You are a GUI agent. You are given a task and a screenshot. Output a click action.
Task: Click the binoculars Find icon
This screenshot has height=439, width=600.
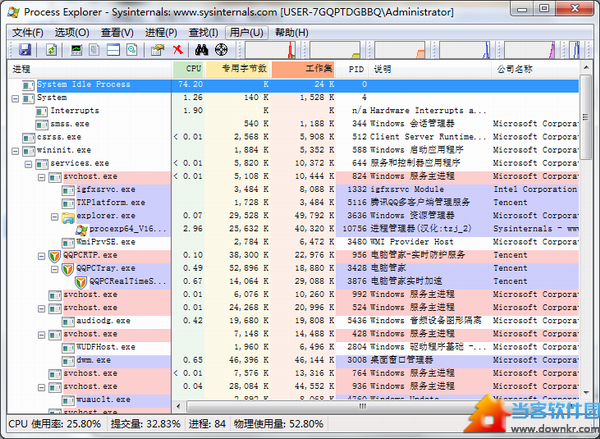pyautogui.click(x=201, y=49)
